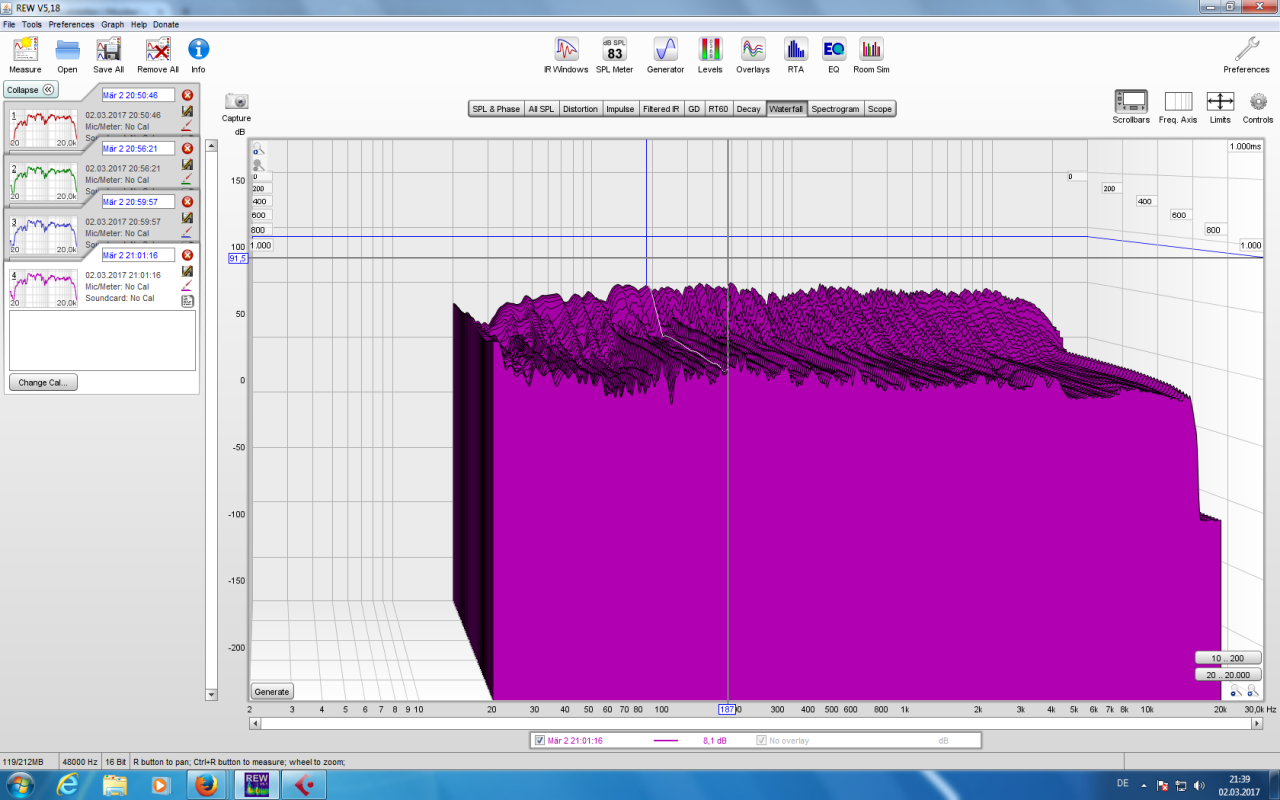Click the Generate button
Image resolution: width=1280 pixels, height=800 pixels.
pos(272,692)
